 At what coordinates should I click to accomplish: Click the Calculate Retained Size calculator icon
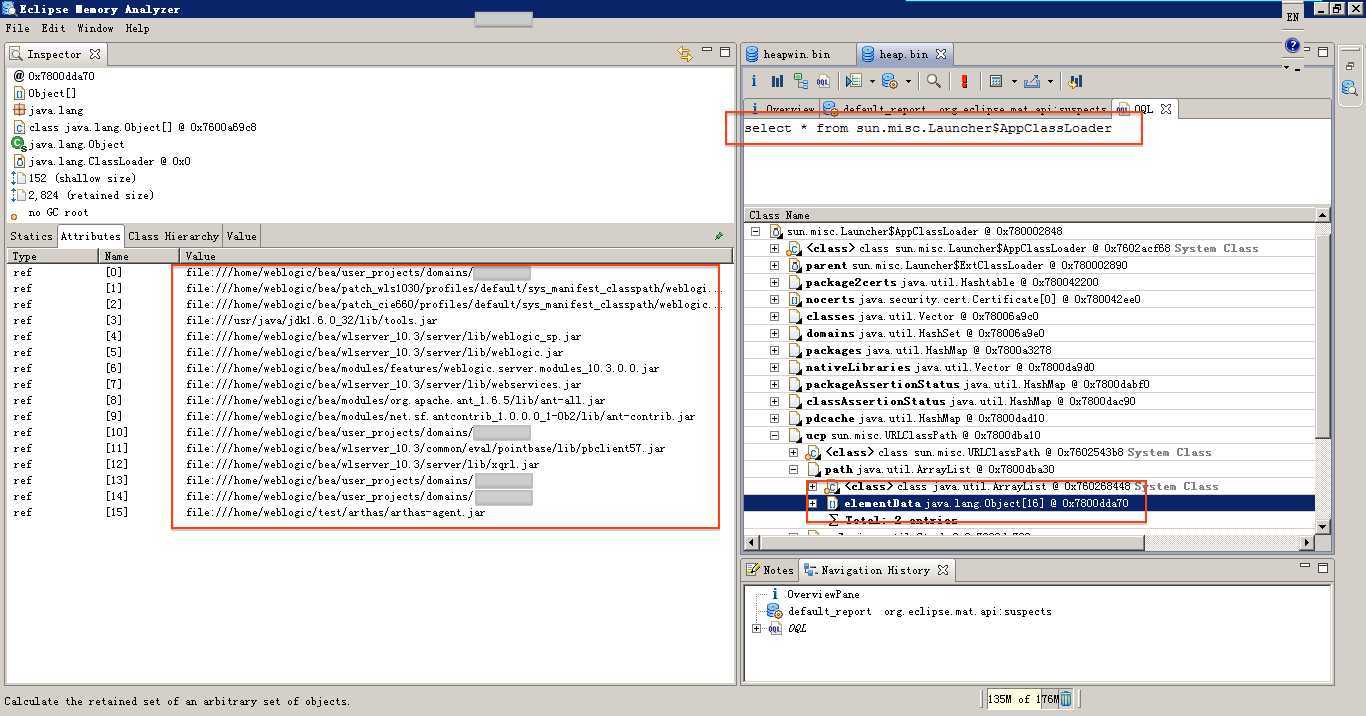point(996,81)
